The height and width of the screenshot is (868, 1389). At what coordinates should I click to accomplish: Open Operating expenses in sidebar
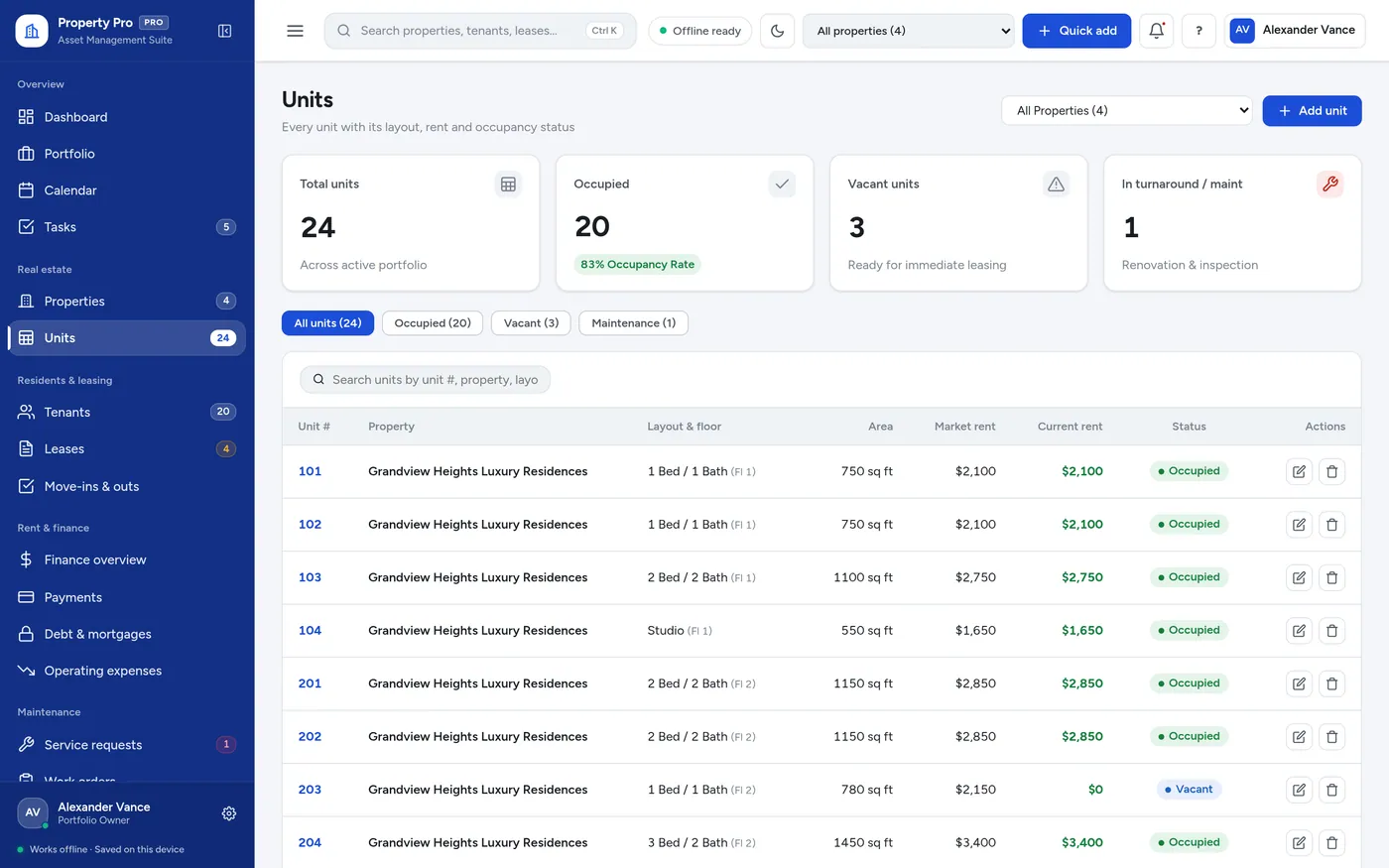(127, 671)
